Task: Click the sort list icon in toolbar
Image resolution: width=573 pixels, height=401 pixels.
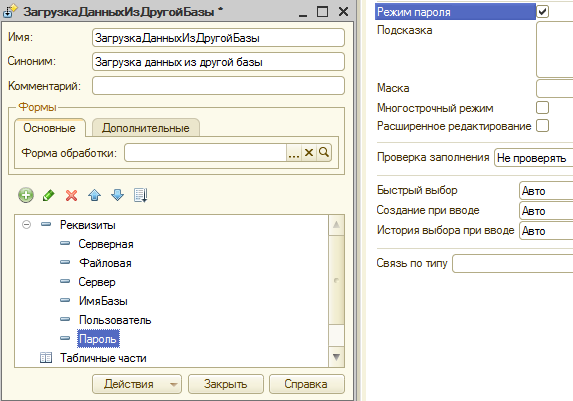Action: click(141, 195)
